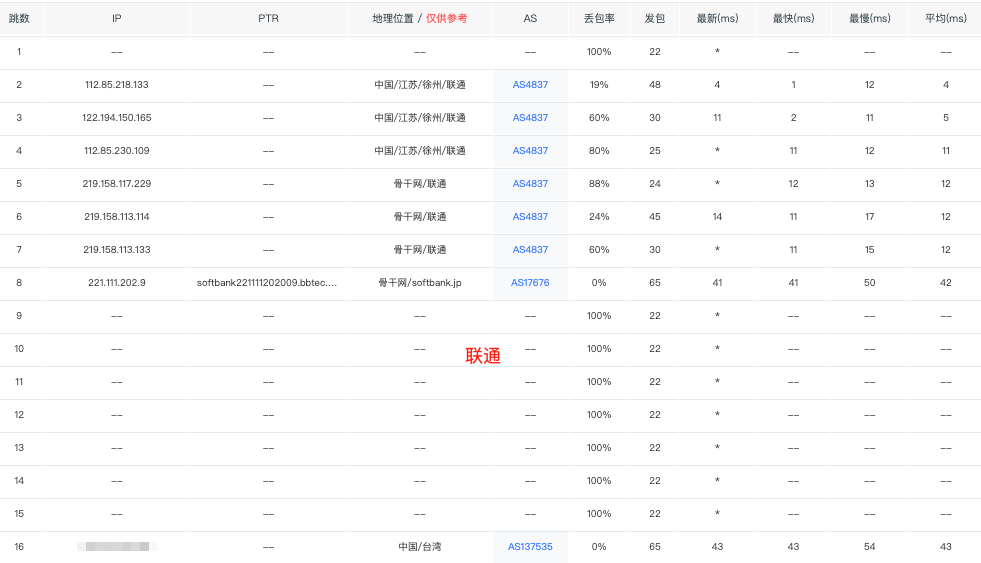The image size is (981, 563).
Task: Click the blurred IP in hop 16
Action: [117, 547]
